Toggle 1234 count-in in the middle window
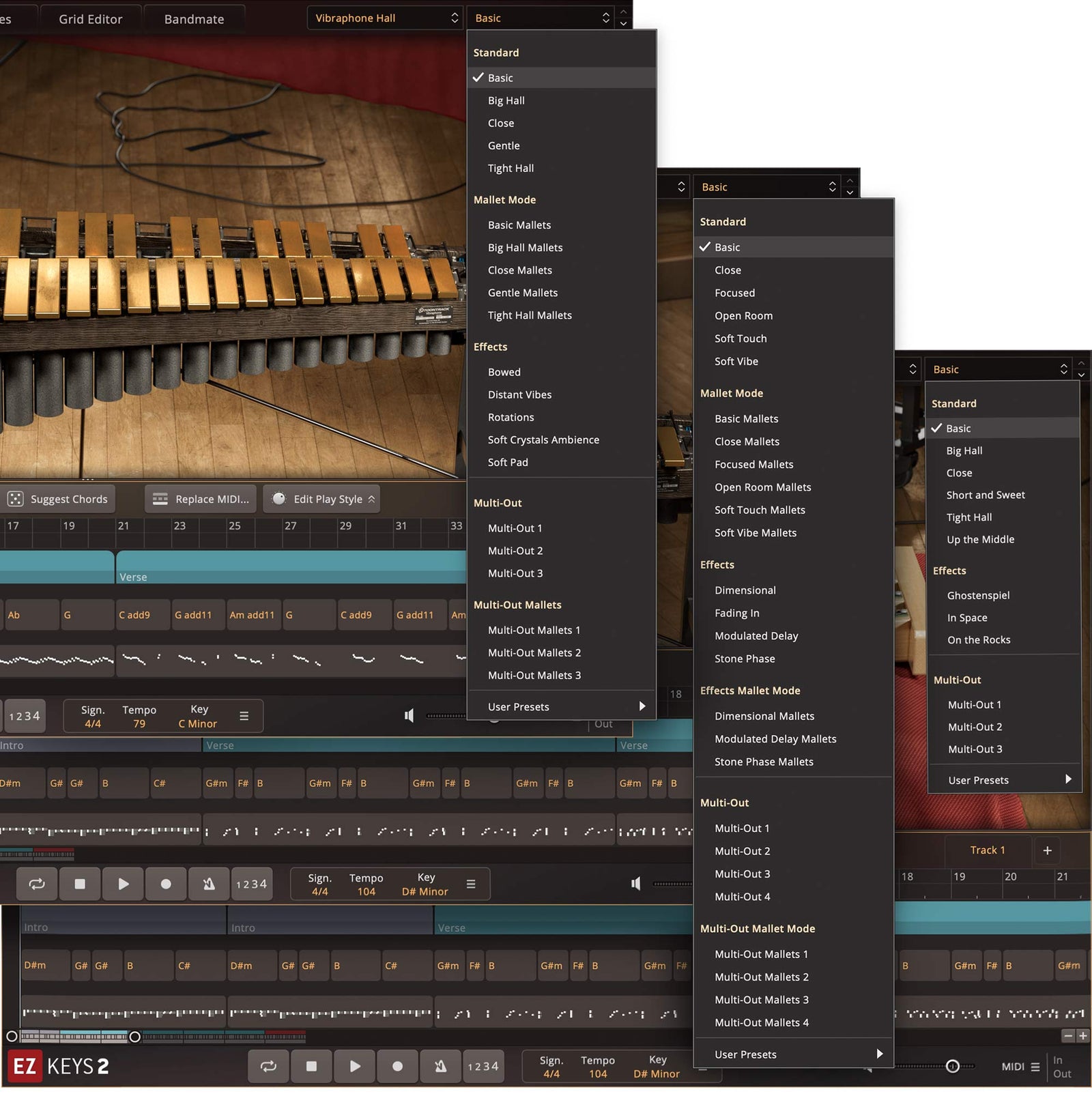The image size is (1092, 1096). click(x=251, y=884)
